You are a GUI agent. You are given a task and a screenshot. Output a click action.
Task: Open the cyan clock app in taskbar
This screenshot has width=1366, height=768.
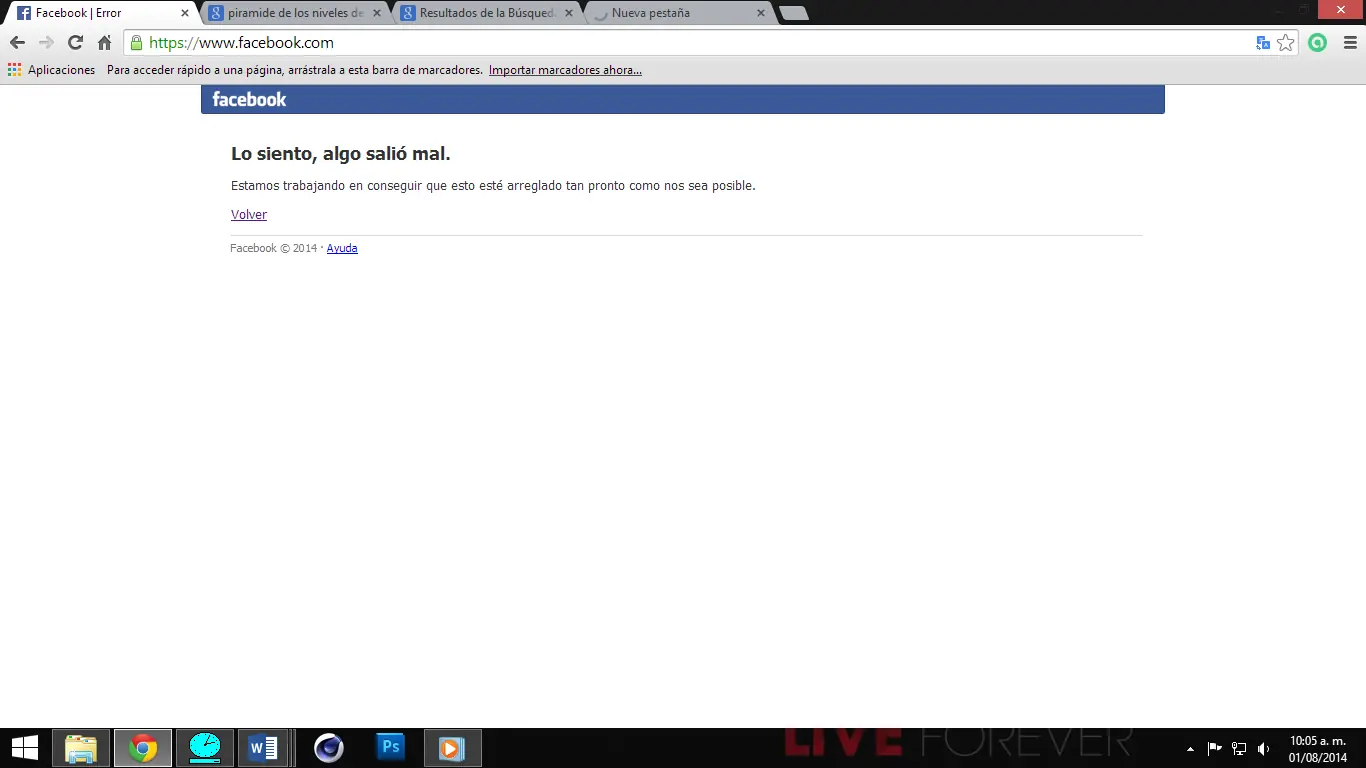(205, 748)
